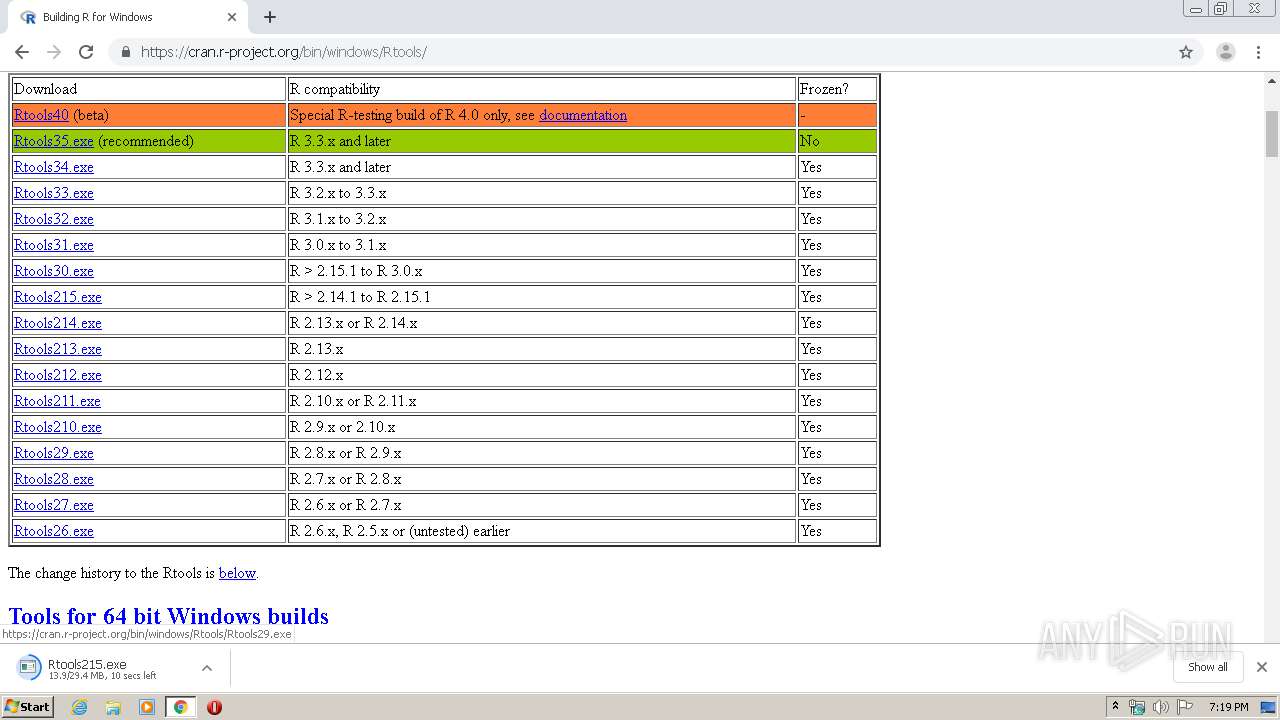Download Rtools211.exe
The image size is (1280, 720).
pyautogui.click(x=57, y=401)
